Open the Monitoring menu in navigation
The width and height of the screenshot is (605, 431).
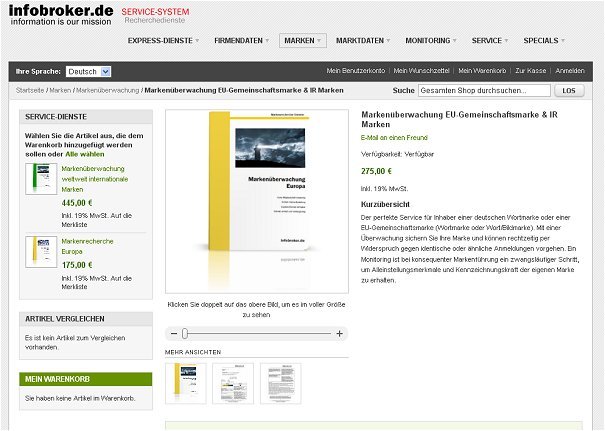[x=431, y=41]
